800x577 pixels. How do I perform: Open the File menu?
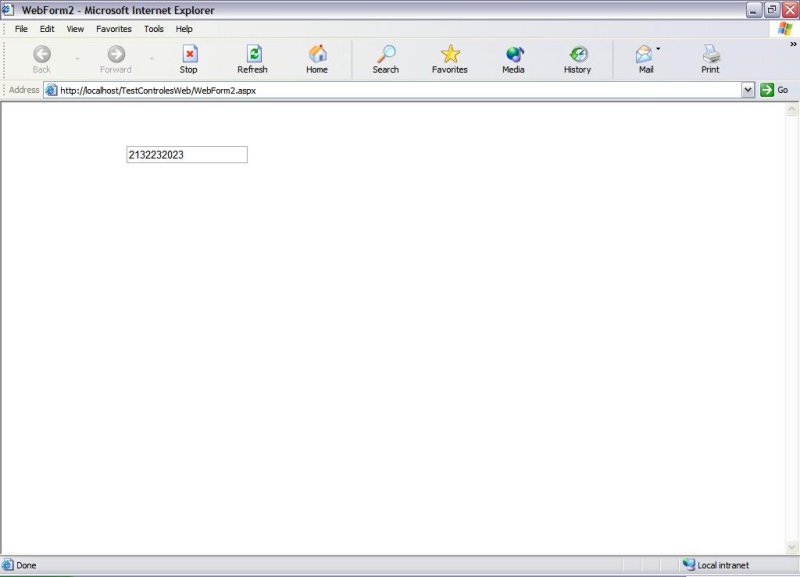coord(21,29)
